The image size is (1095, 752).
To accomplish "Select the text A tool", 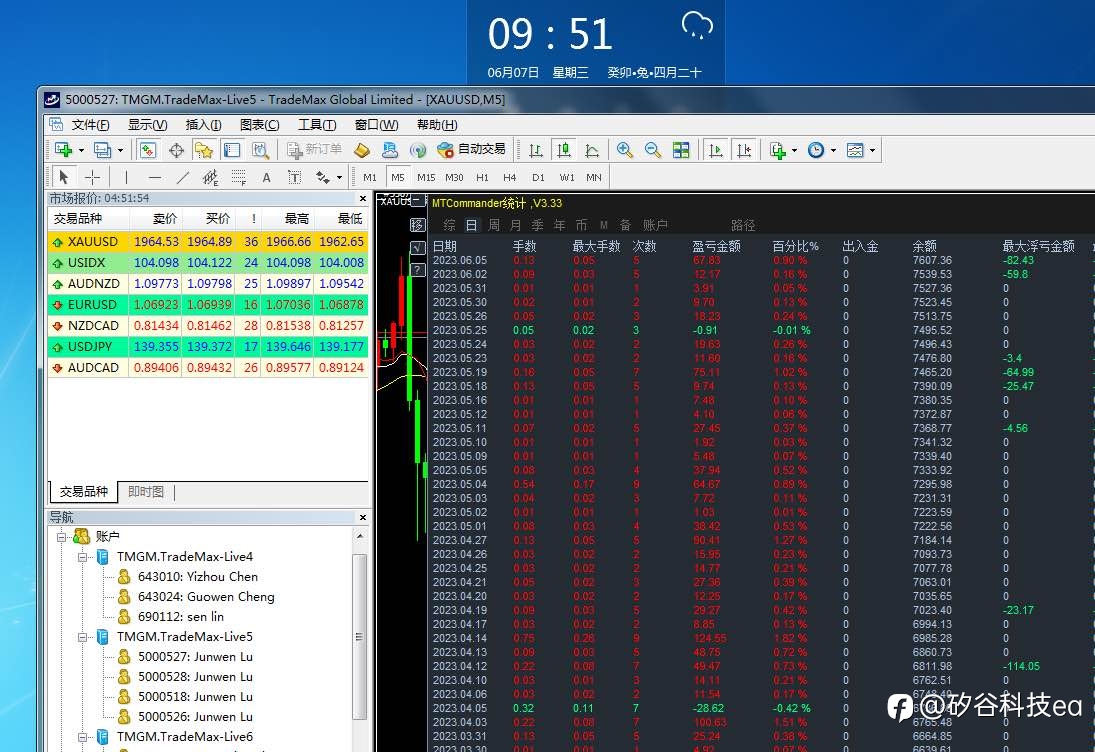I will [266, 177].
